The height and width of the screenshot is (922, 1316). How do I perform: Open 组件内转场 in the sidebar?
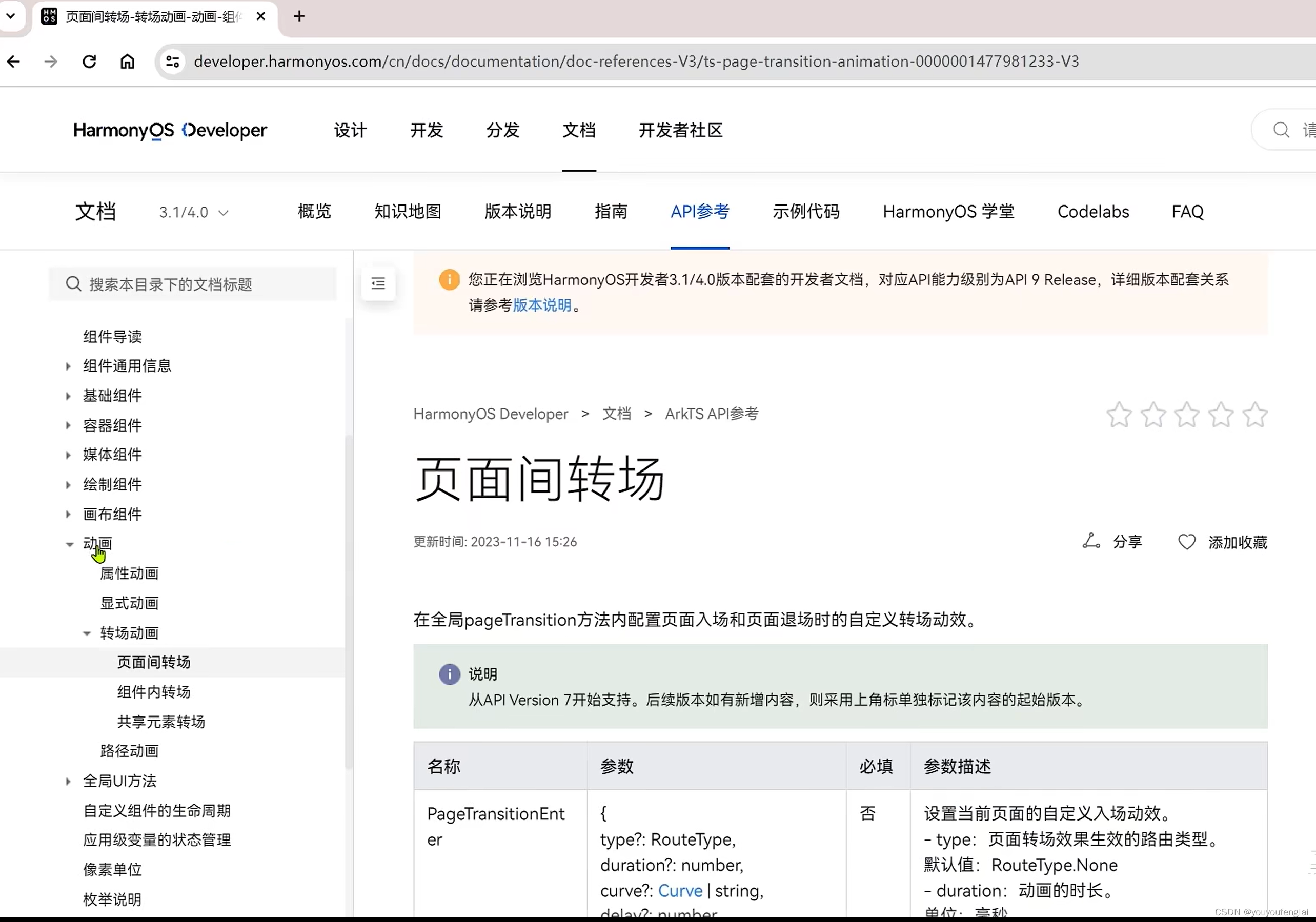coord(154,692)
